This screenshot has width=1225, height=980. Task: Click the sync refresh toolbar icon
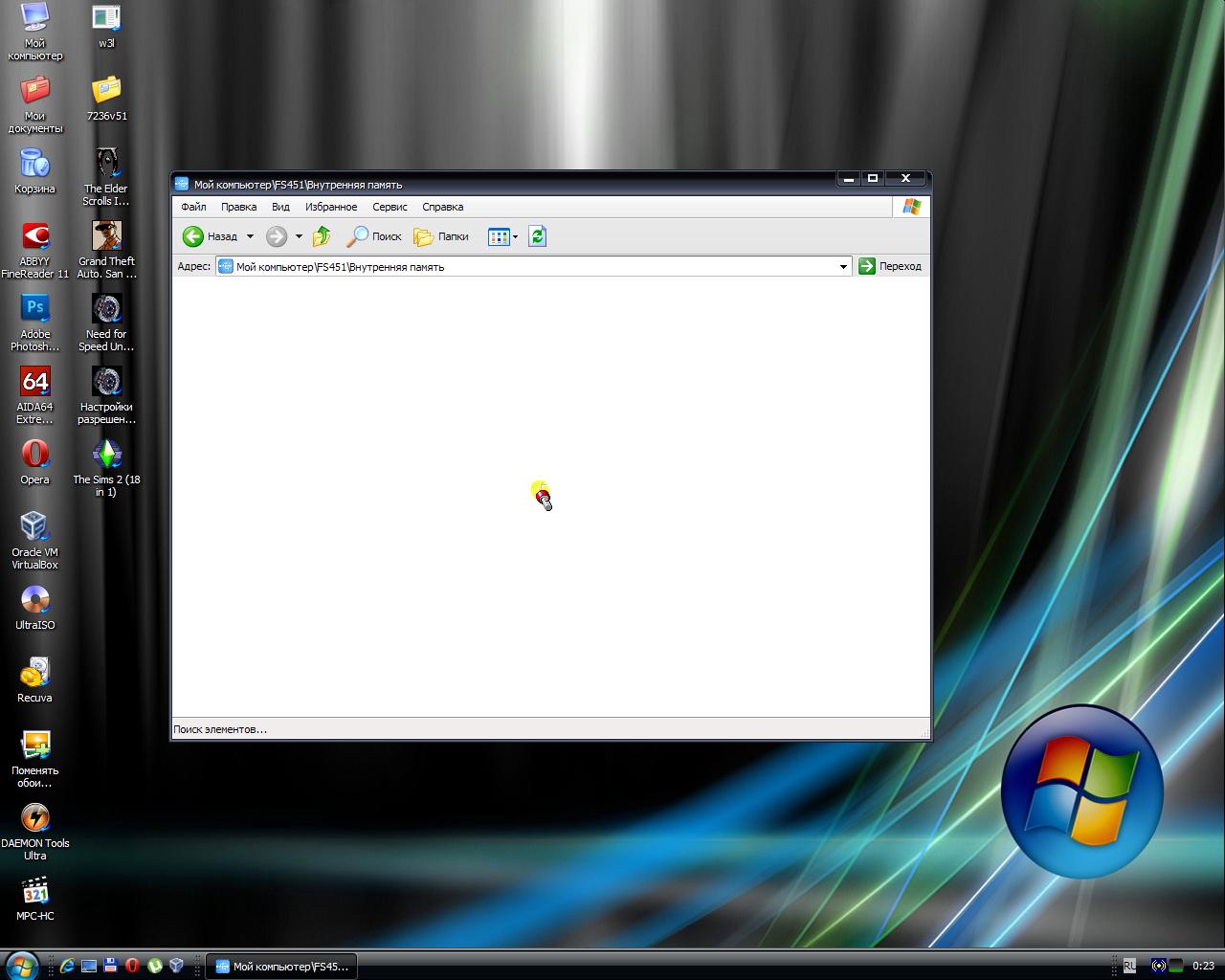537,236
